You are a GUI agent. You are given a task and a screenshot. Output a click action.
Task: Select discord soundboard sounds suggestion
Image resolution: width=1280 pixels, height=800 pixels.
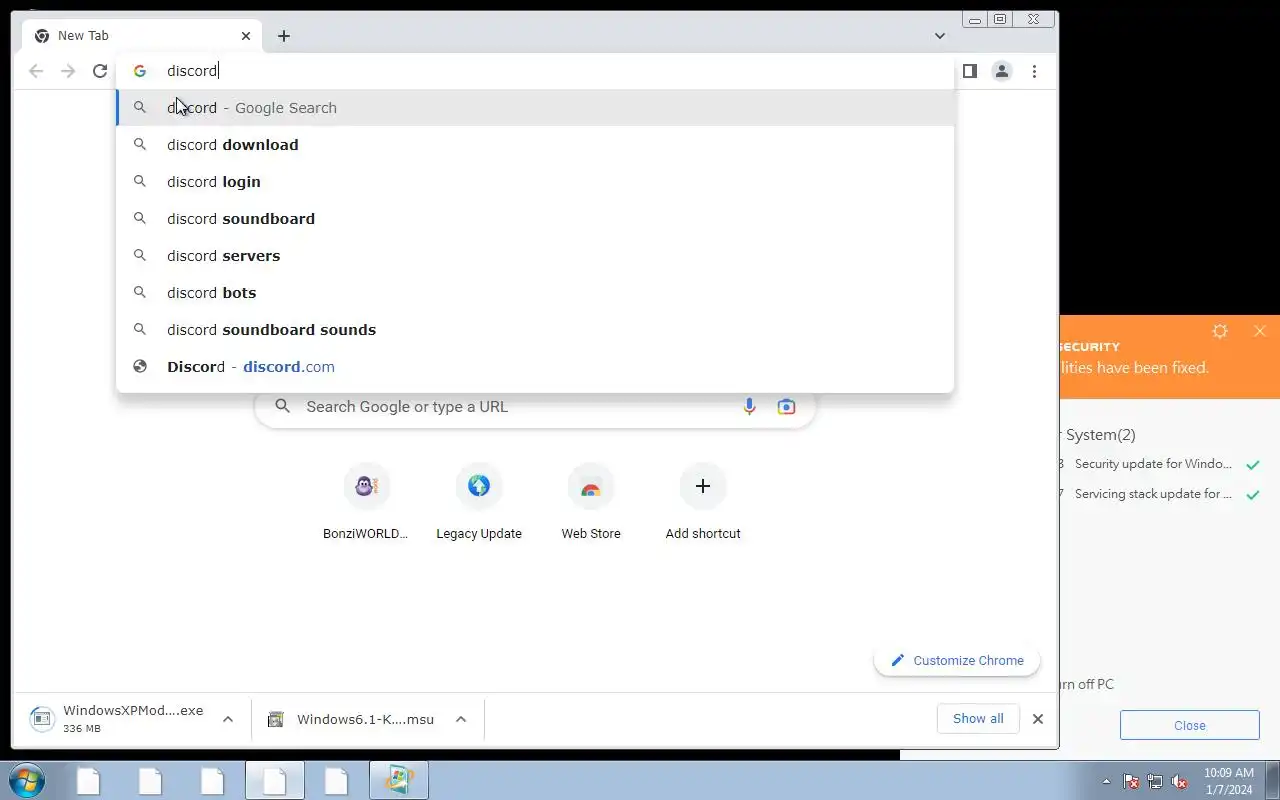click(x=535, y=330)
